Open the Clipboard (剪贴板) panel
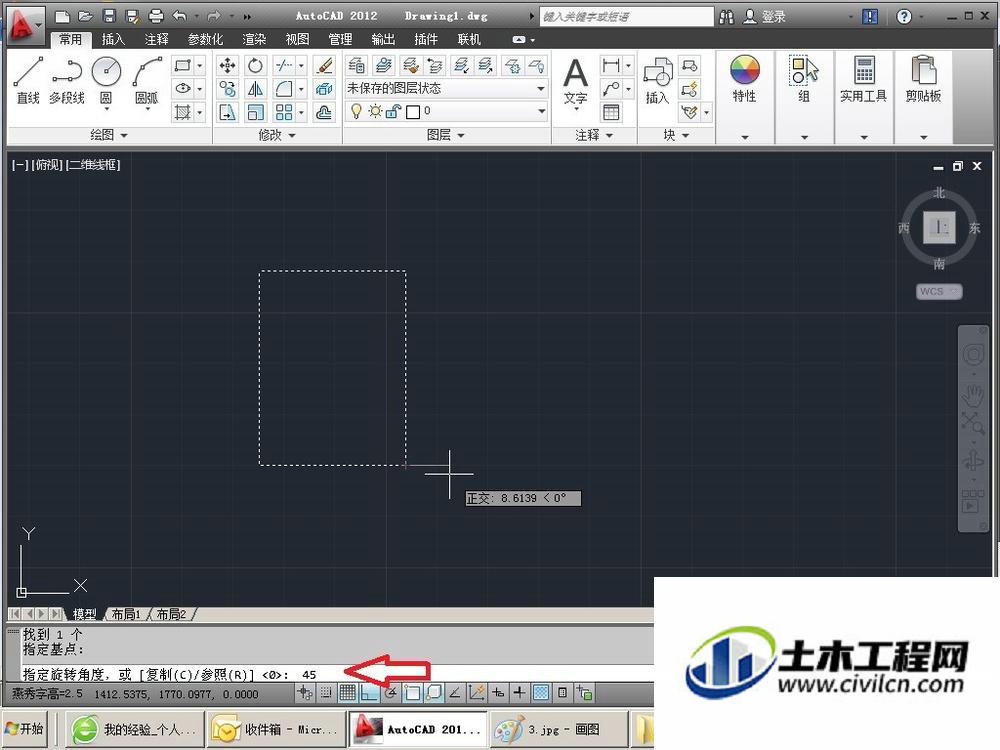Screen dimensions: 1000x750 (x=923, y=97)
